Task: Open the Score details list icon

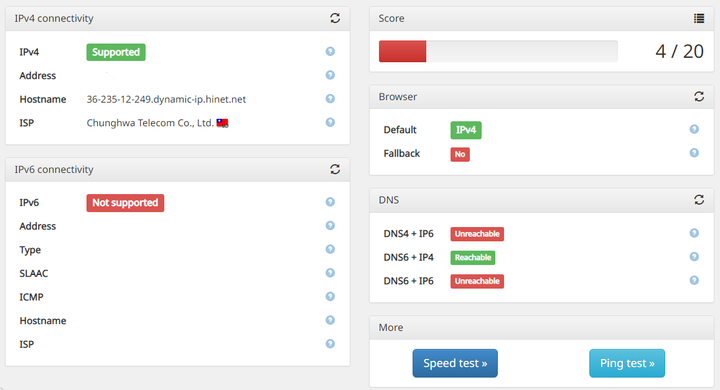Action: click(x=699, y=18)
